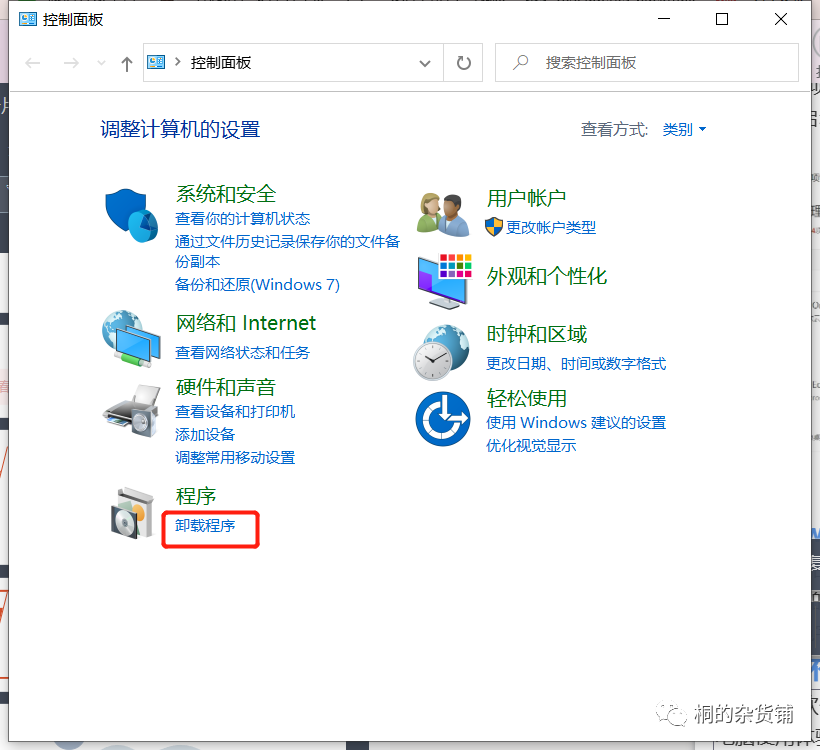
Task: Click 更改帐户类型 link
Action: point(550,227)
